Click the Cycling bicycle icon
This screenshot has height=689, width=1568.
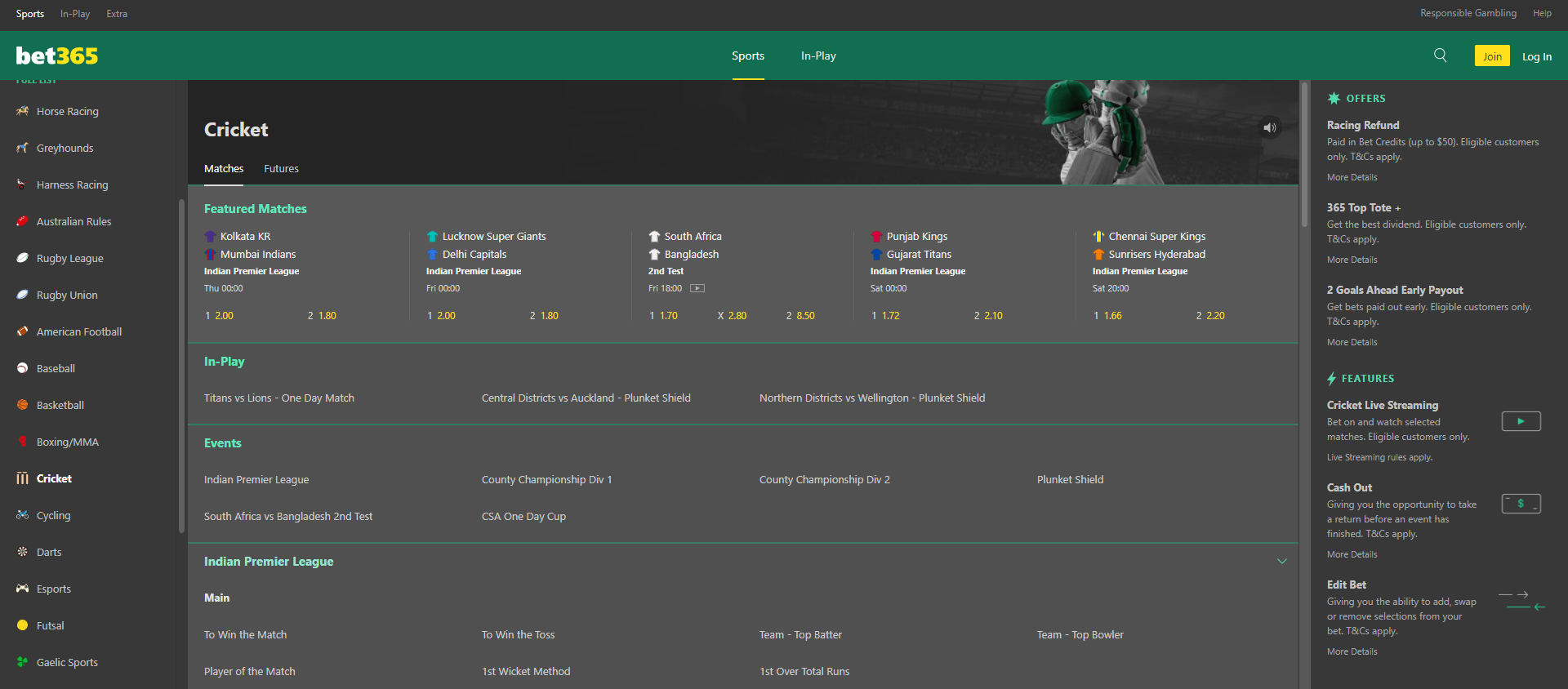pos(22,515)
